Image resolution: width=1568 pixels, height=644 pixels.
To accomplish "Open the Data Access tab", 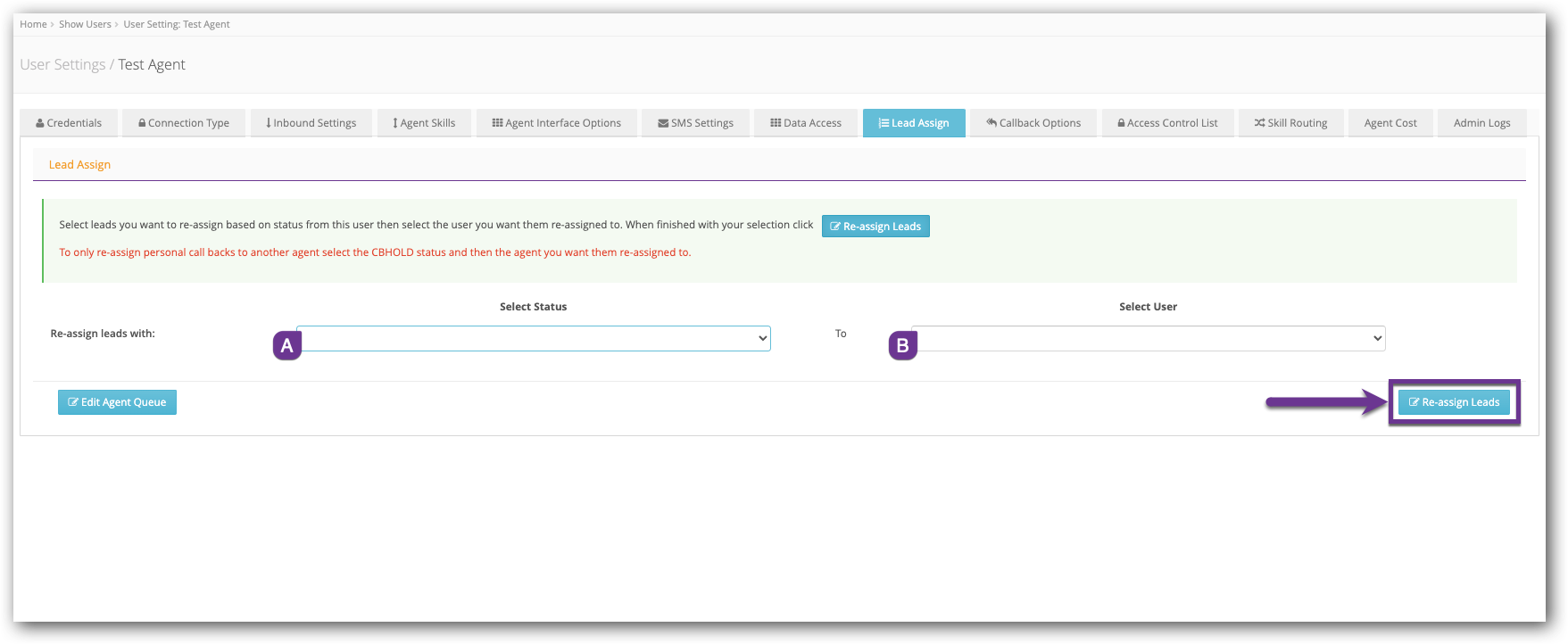I will click(x=806, y=123).
